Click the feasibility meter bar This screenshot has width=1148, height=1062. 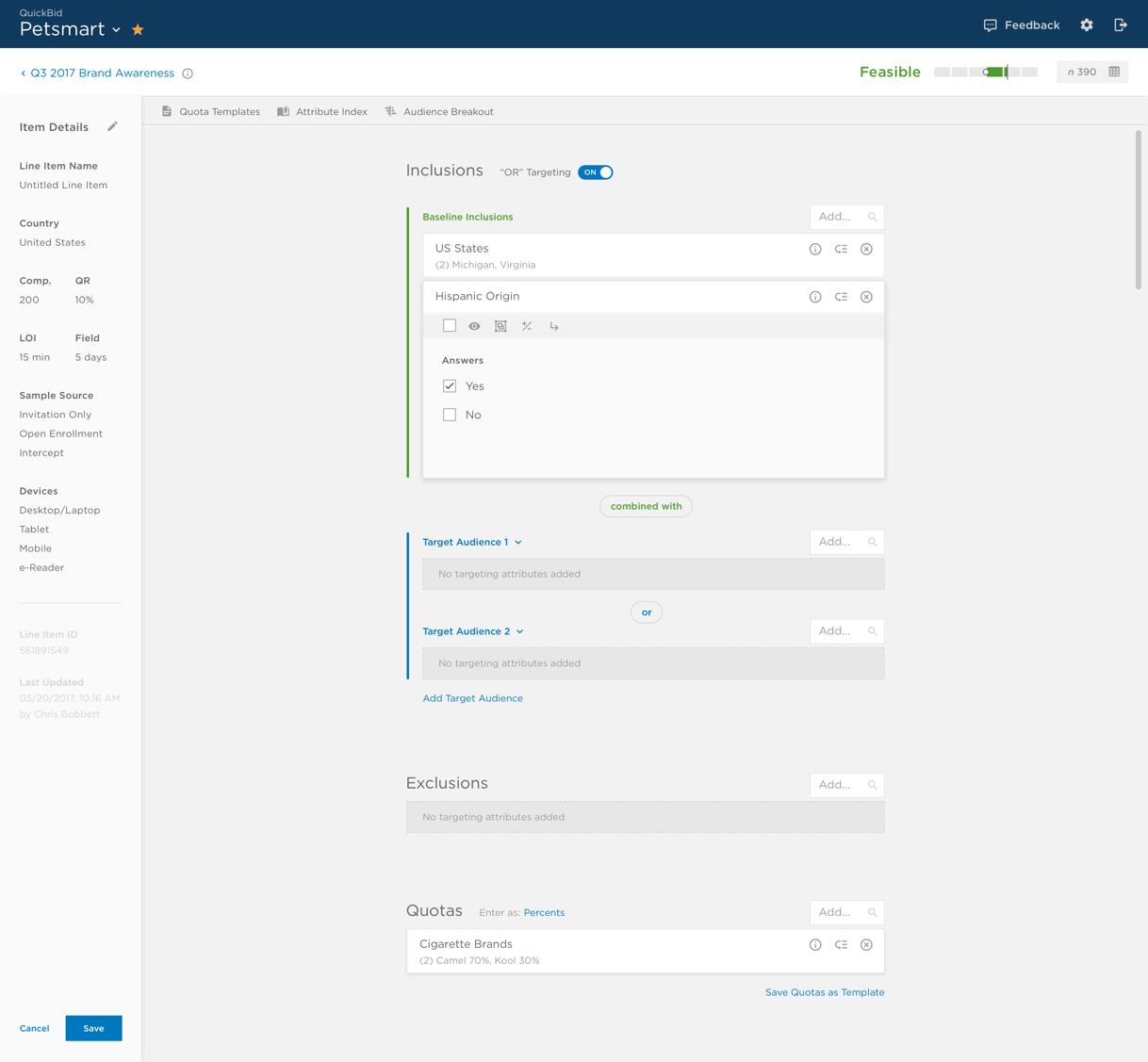(x=986, y=73)
